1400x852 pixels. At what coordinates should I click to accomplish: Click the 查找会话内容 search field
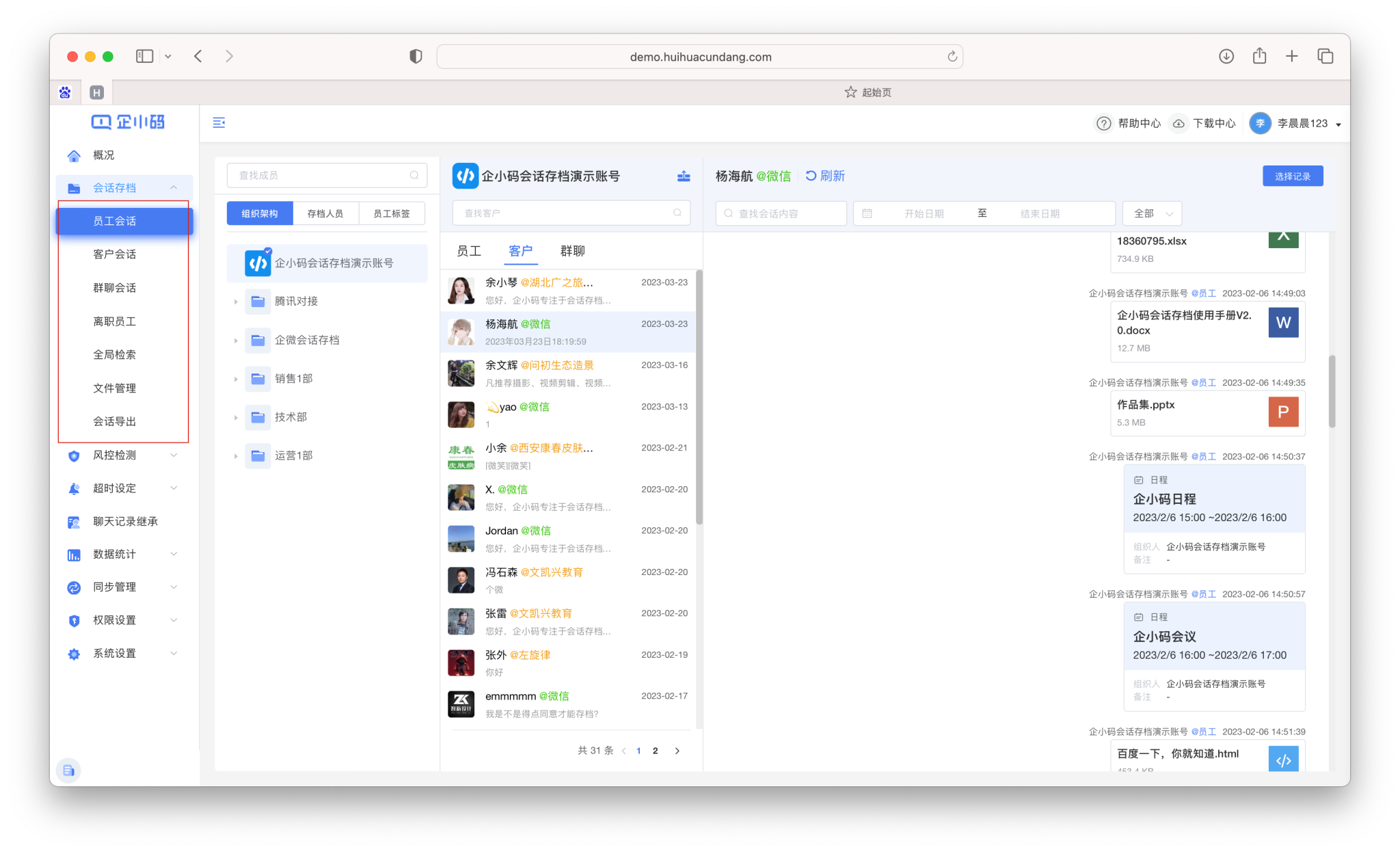[781, 213]
